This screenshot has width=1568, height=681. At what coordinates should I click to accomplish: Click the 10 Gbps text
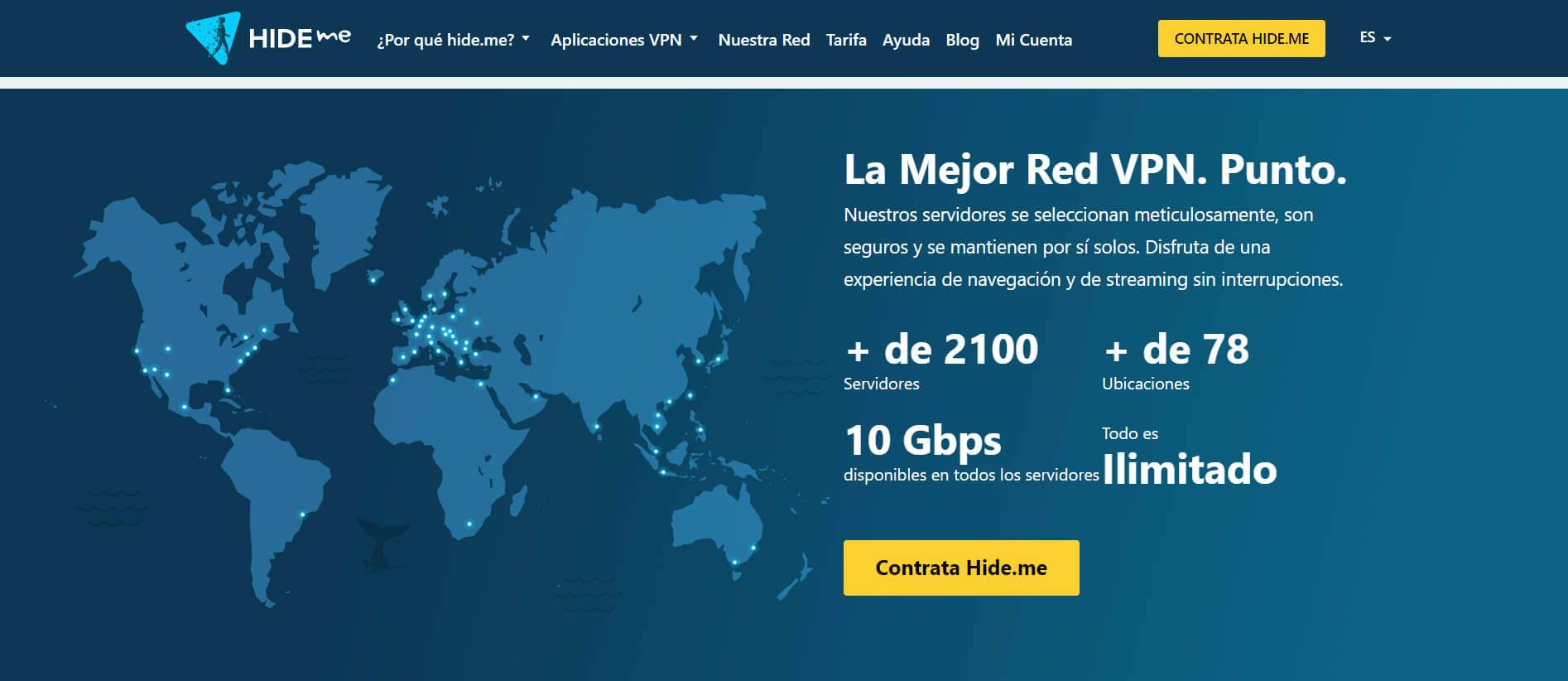point(923,441)
